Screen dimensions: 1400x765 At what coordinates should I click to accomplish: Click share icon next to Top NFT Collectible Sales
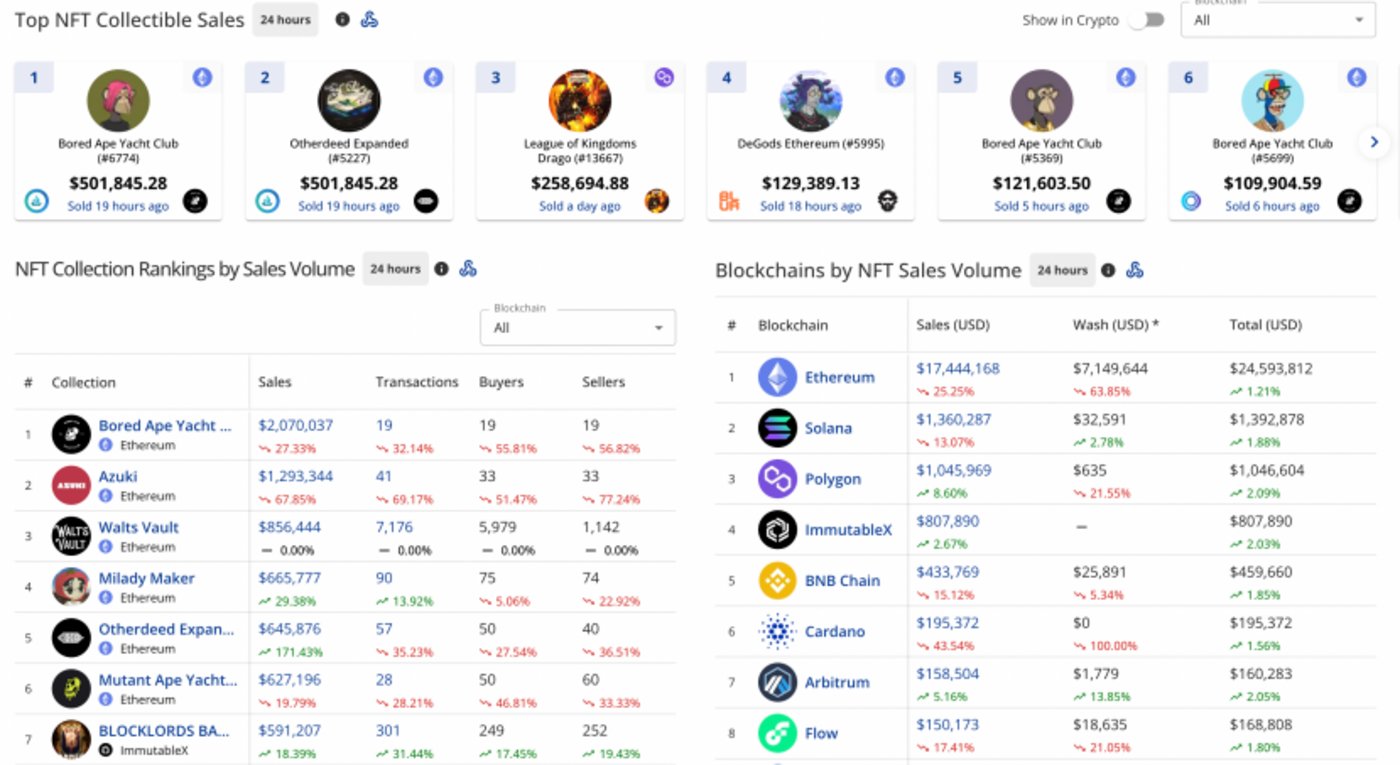(x=370, y=20)
